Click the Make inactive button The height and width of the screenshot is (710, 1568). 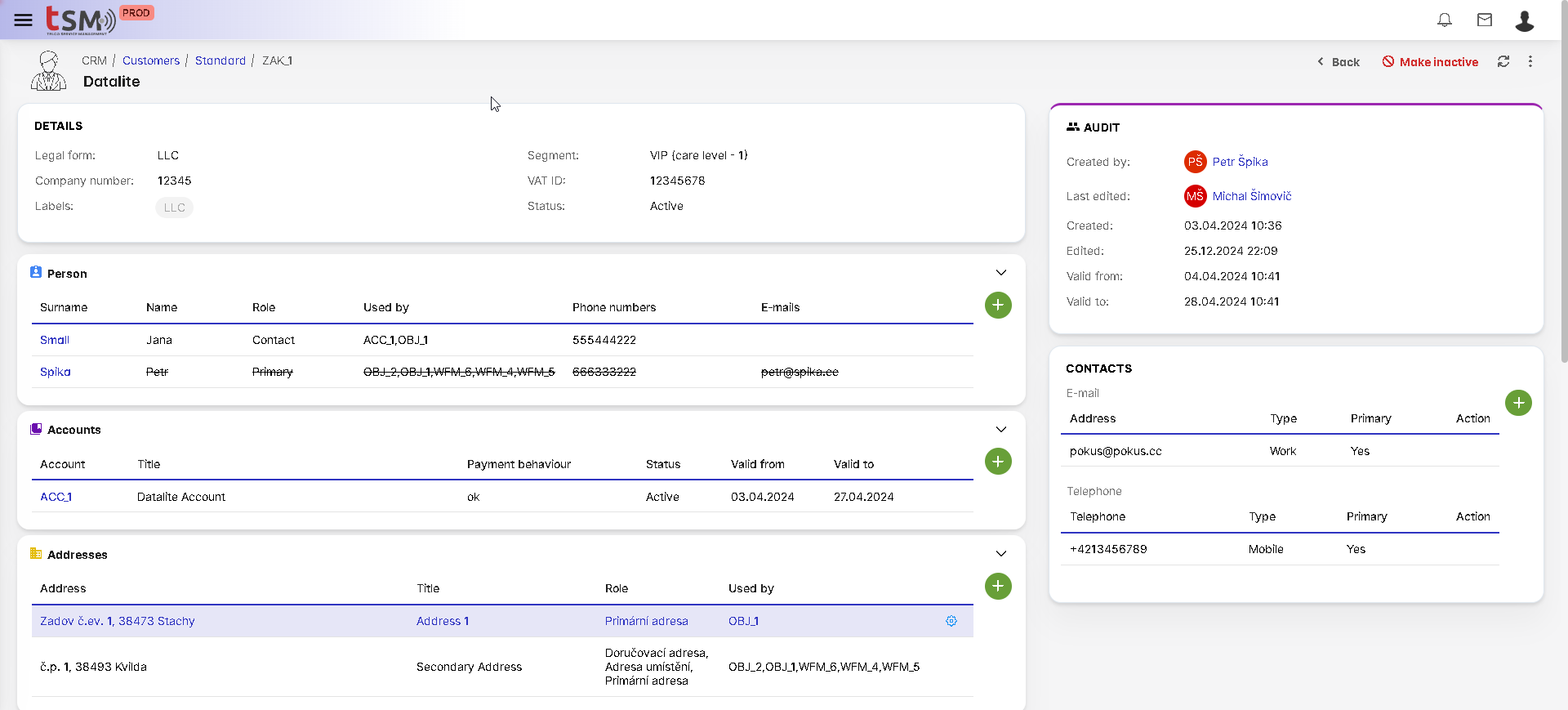pyautogui.click(x=1429, y=62)
